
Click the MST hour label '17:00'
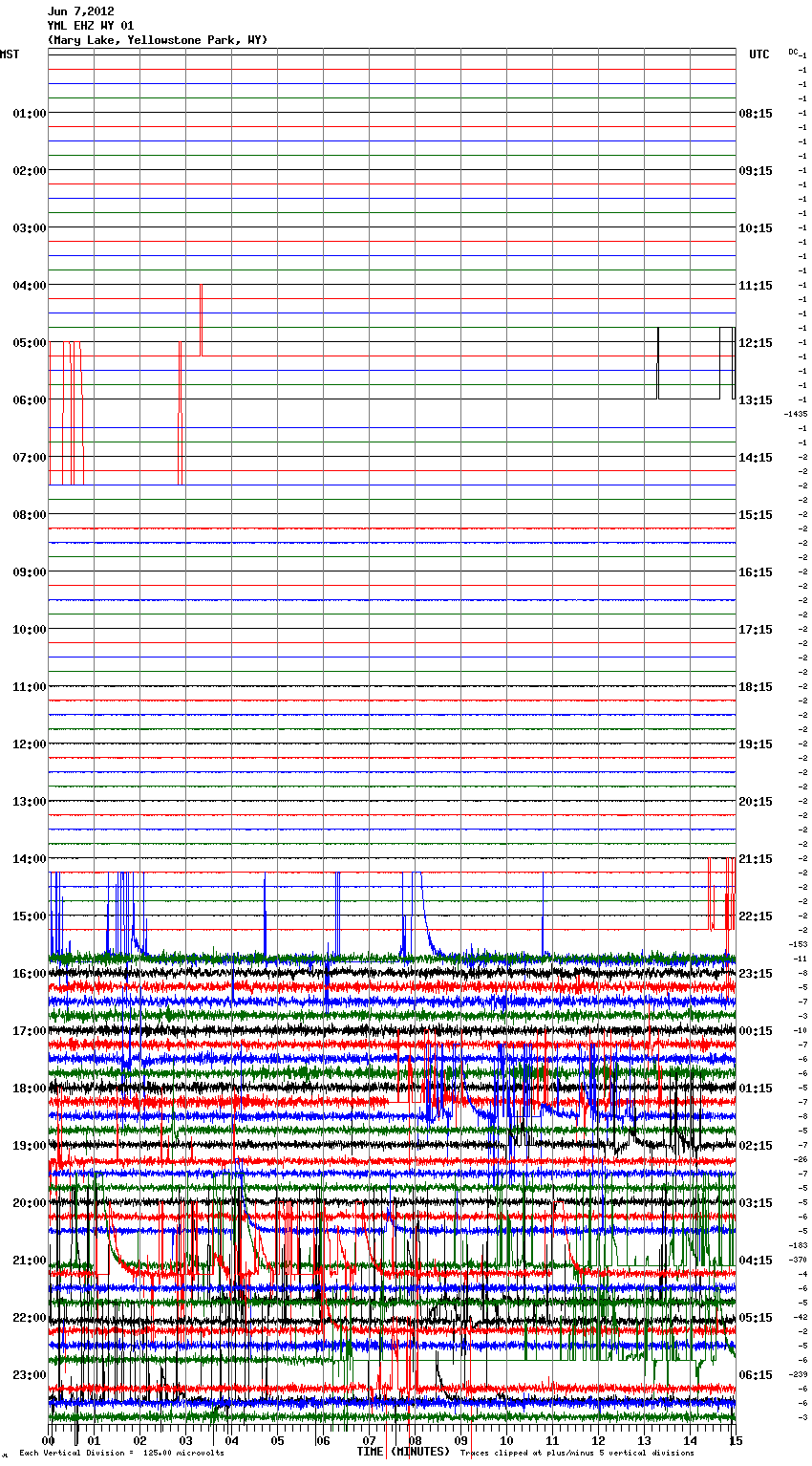pyautogui.click(x=30, y=1031)
